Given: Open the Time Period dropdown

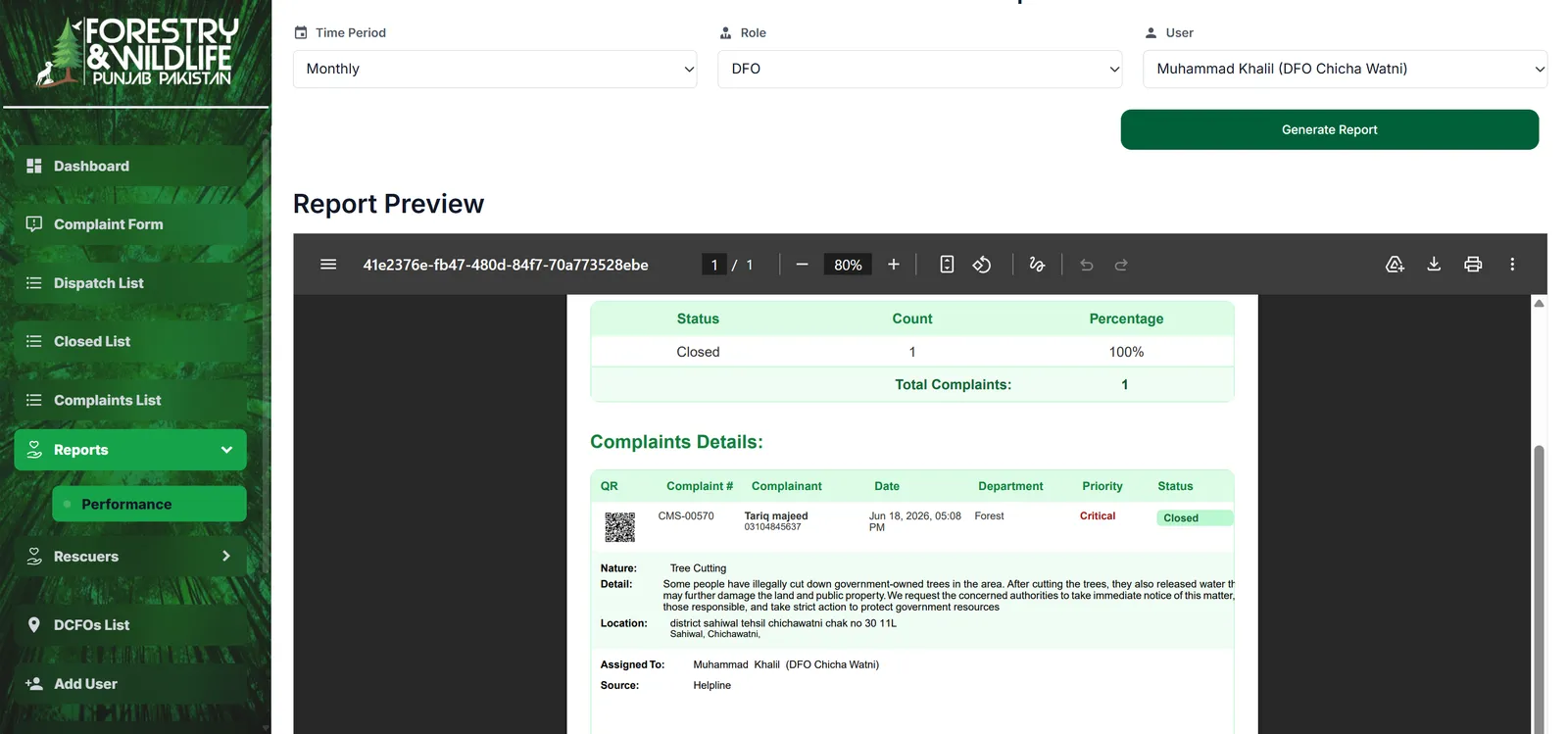Looking at the screenshot, I should (x=495, y=69).
